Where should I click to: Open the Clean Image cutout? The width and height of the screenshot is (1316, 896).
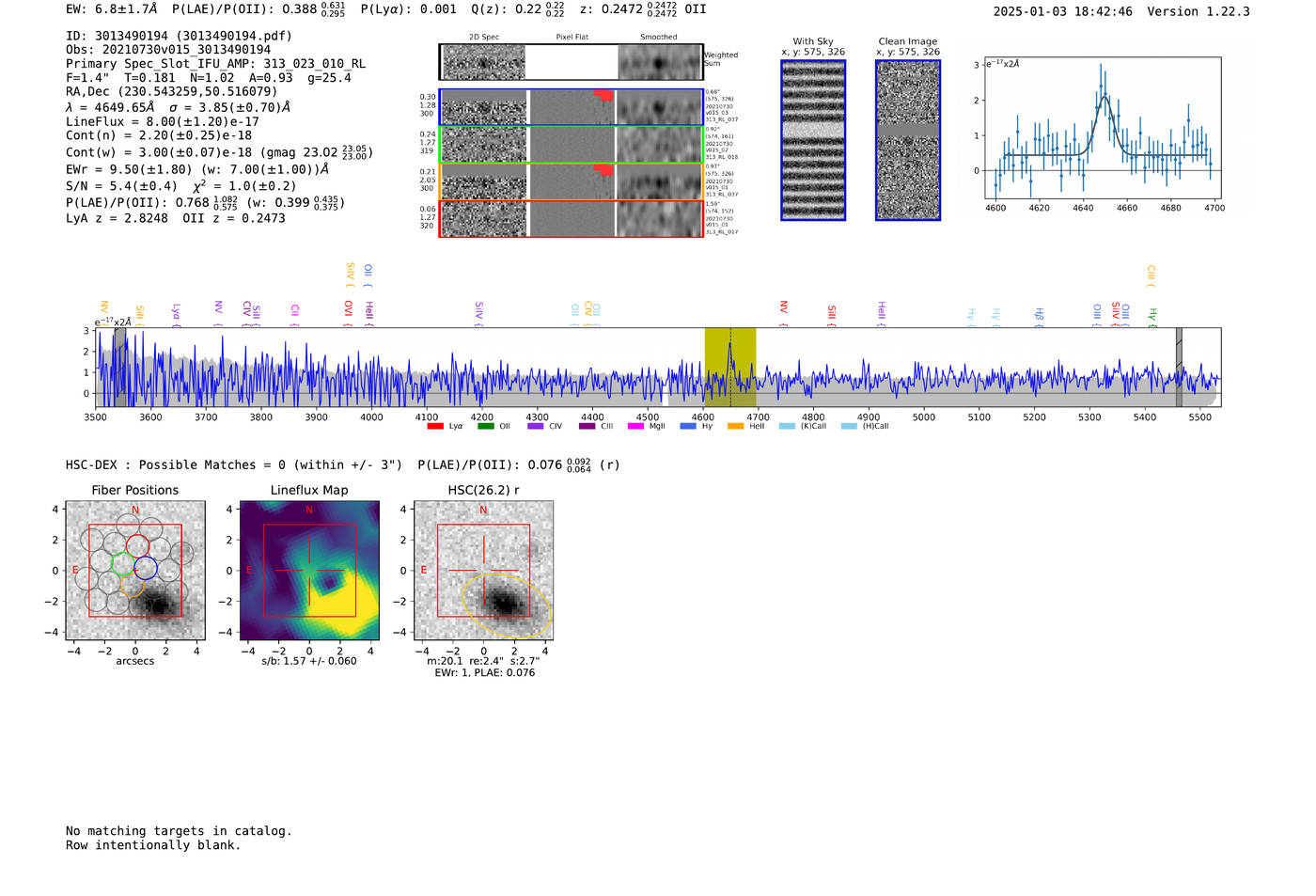(x=908, y=140)
